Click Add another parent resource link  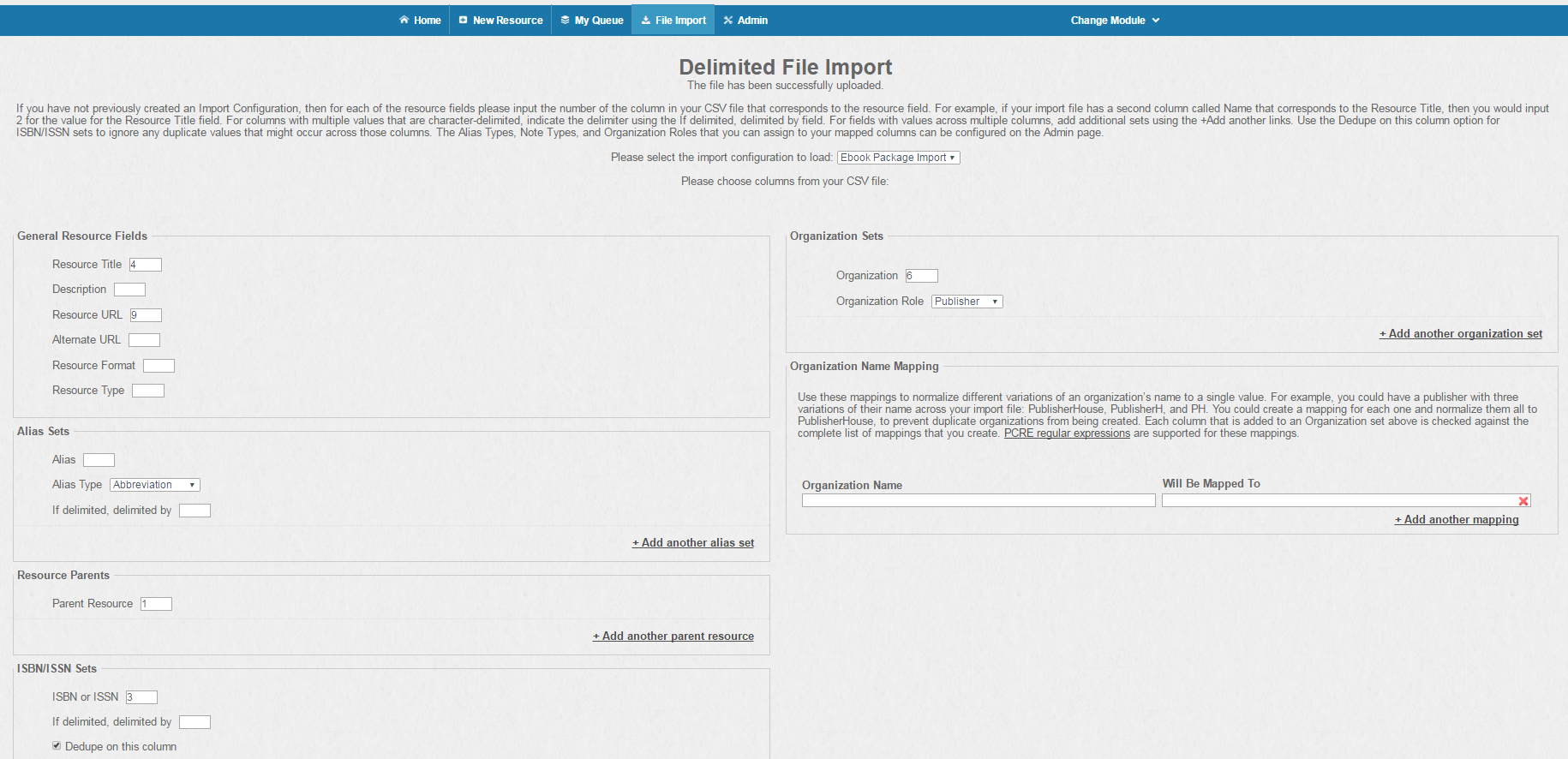[x=673, y=636]
